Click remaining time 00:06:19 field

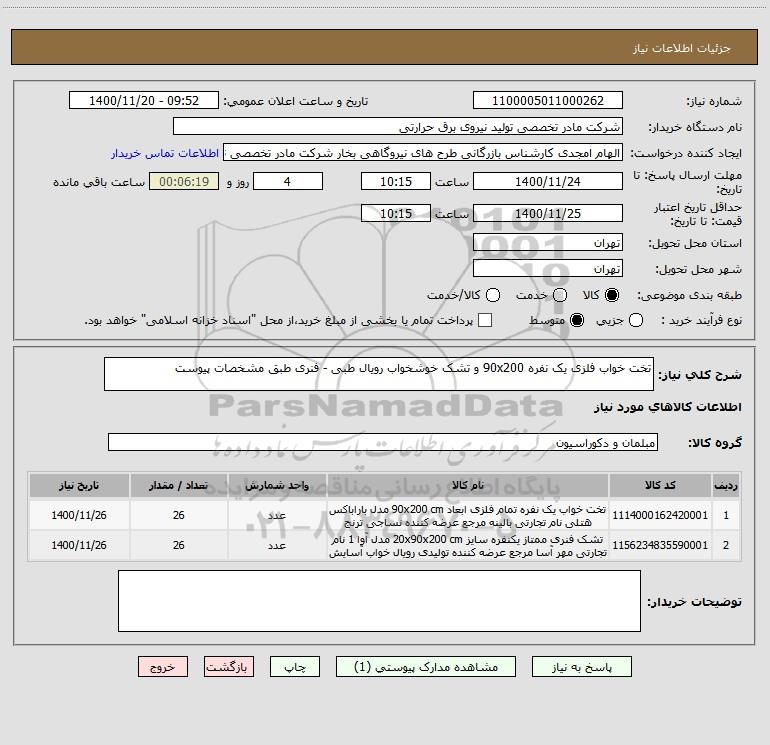tap(184, 181)
